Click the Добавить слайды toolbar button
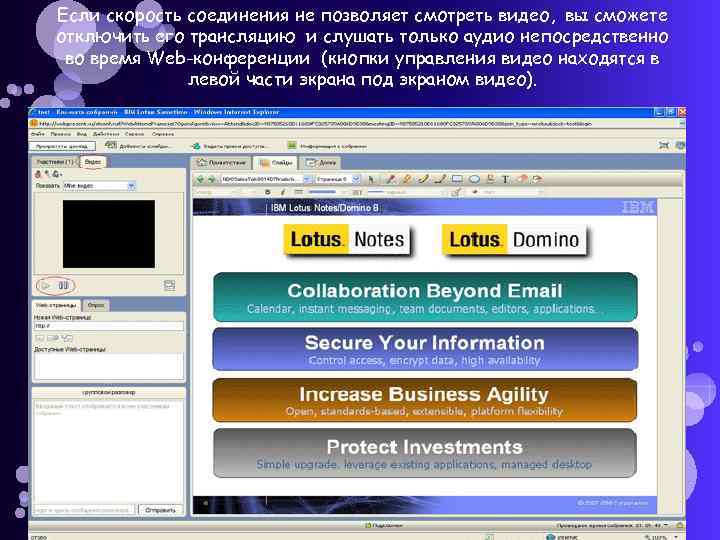This screenshot has width=720, height=540. click(137, 146)
